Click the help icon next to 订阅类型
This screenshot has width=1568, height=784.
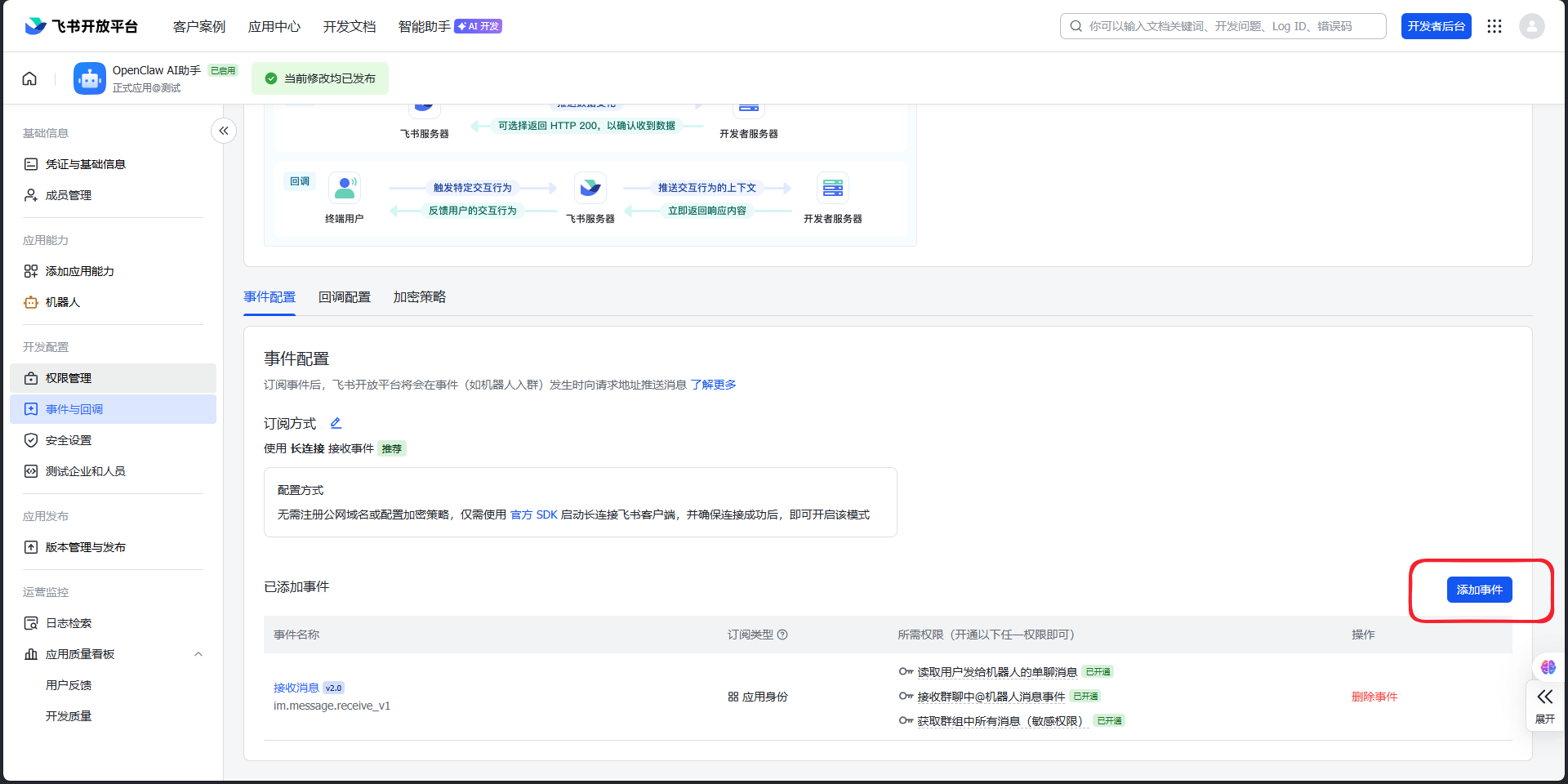tap(782, 635)
